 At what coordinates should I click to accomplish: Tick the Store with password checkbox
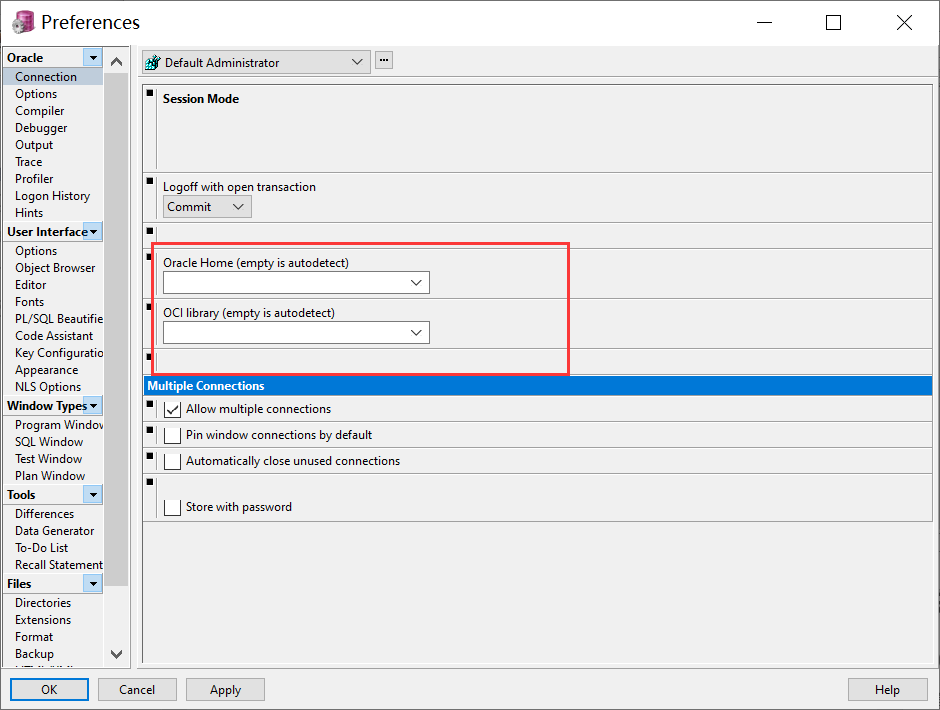point(172,507)
